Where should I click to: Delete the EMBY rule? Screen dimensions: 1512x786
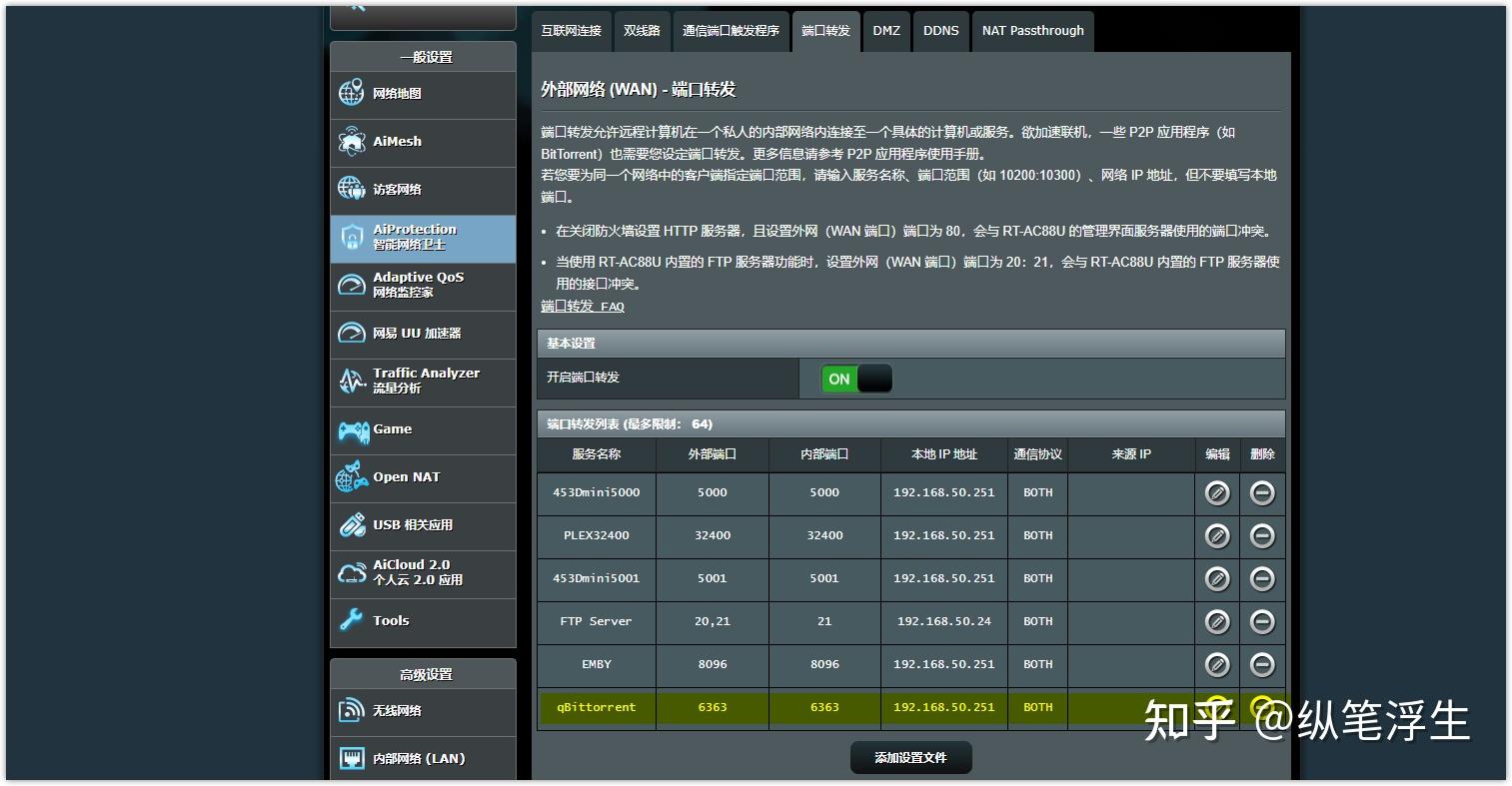1262,664
